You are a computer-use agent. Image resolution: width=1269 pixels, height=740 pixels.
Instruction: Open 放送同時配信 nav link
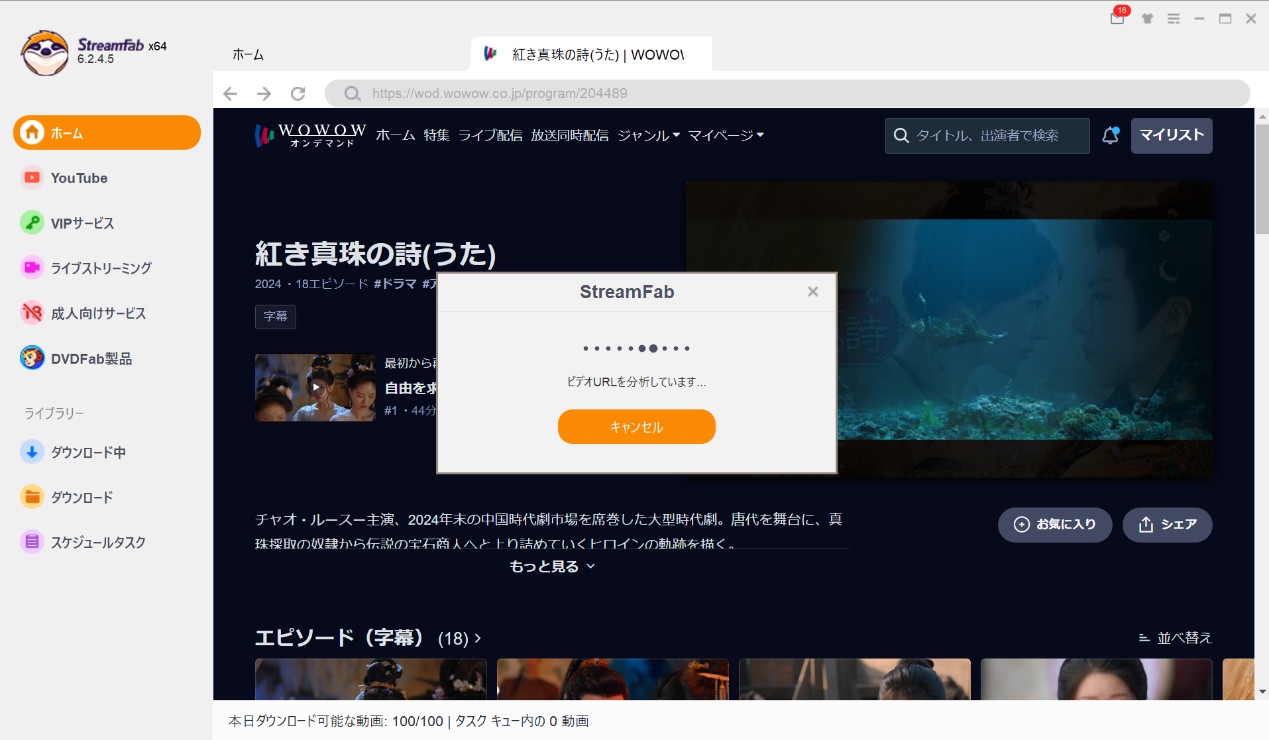pos(570,135)
